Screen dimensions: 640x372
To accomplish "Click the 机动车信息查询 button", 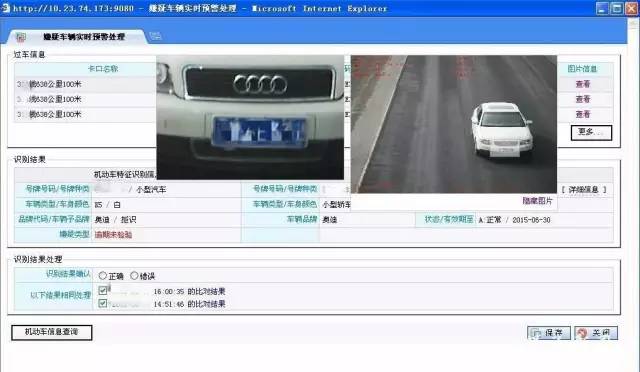I will click(x=51, y=332).
